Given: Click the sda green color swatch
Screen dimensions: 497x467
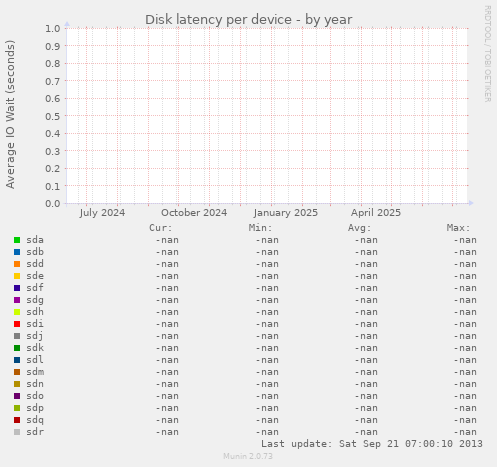Looking at the screenshot, I should pos(17,240).
